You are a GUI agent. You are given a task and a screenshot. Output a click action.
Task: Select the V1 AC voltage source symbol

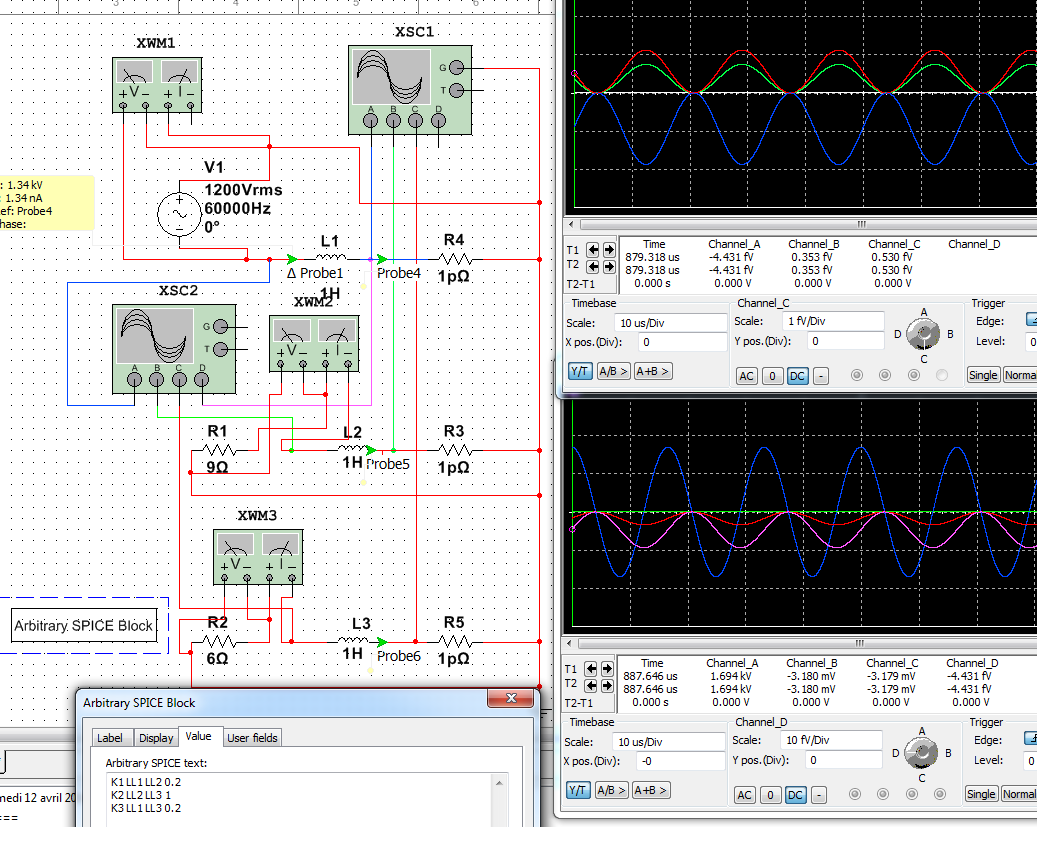pyautogui.click(x=181, y=212)
